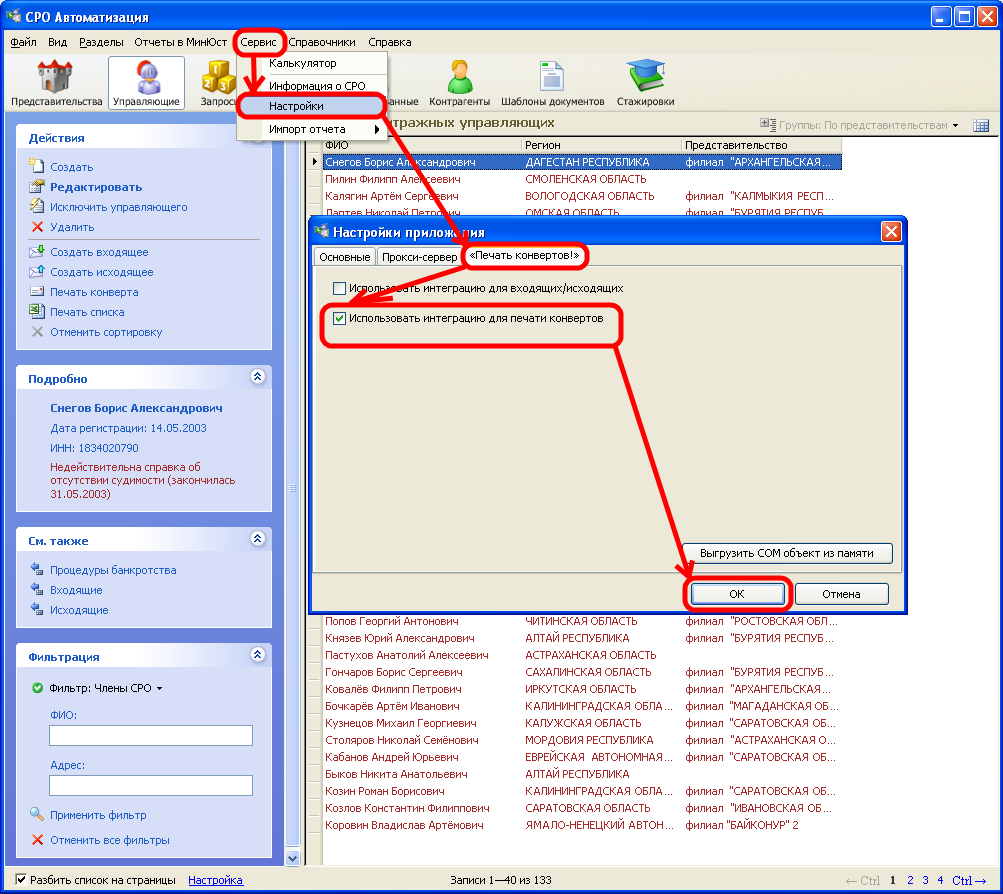The height and width of the screenshot is (894, 1003).
Task: Select Калькулятор from the Сервис menu
Action: (x=302, y=63)
